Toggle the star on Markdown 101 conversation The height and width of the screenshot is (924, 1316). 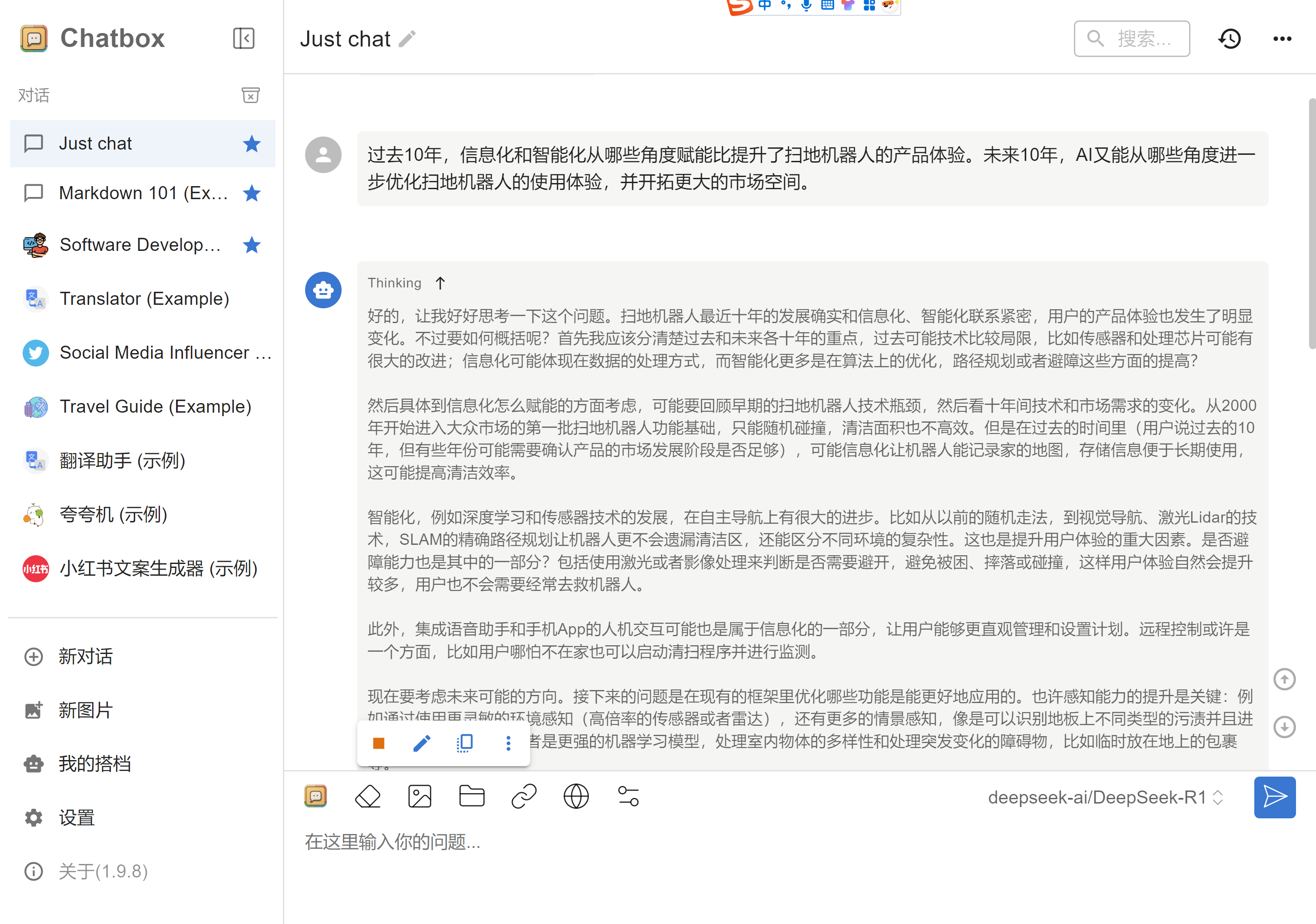click(x=252, y=193)
